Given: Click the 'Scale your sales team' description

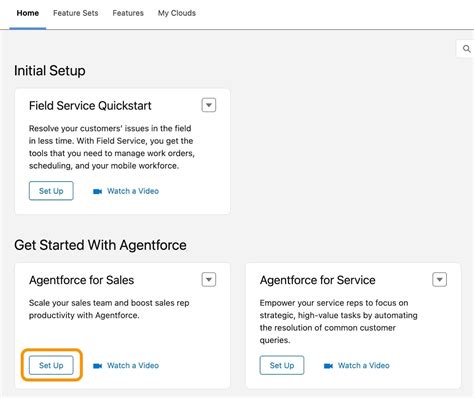Looking at the screenshot, I should pos(109,309).
